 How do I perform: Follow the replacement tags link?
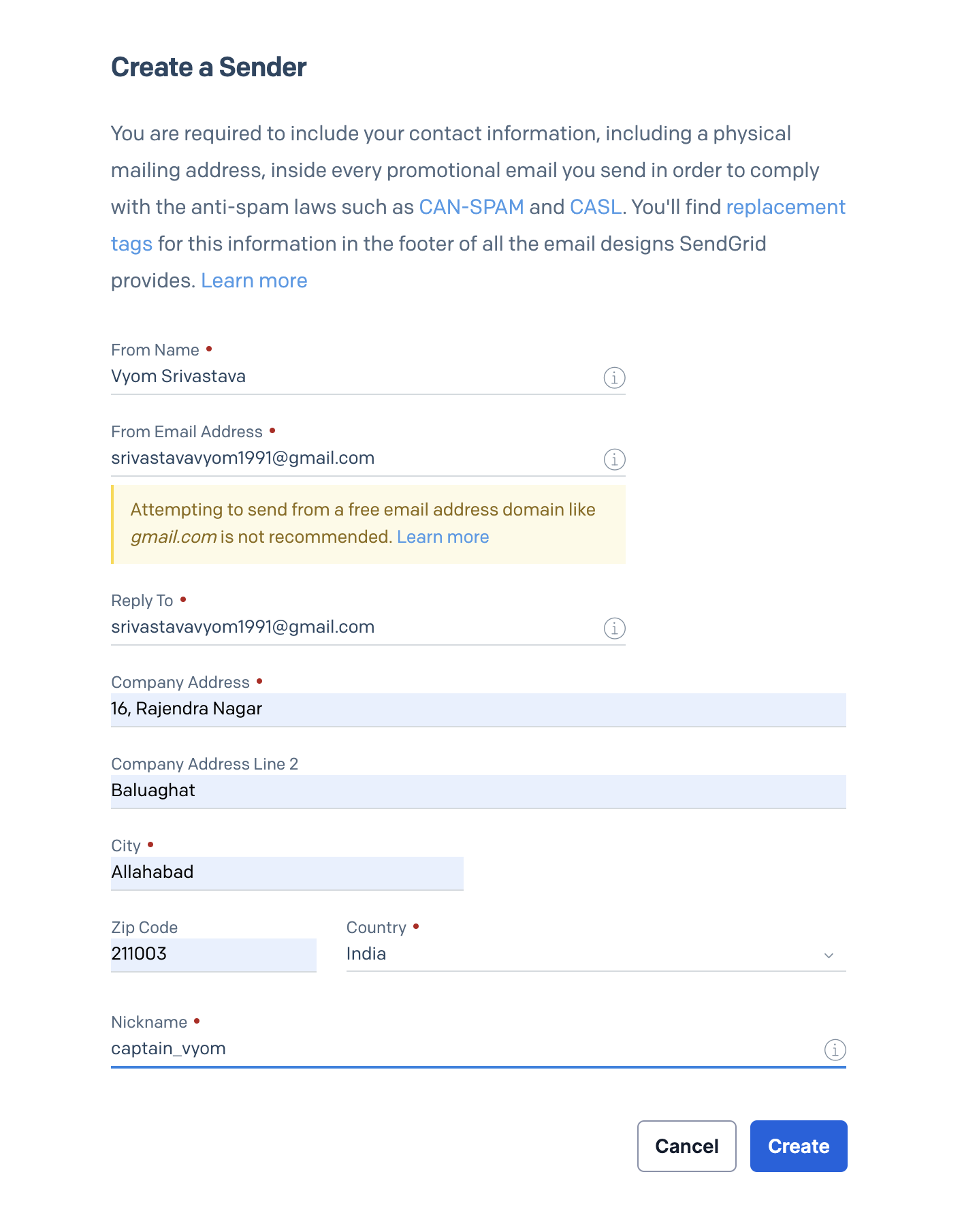tap(785, 207)
